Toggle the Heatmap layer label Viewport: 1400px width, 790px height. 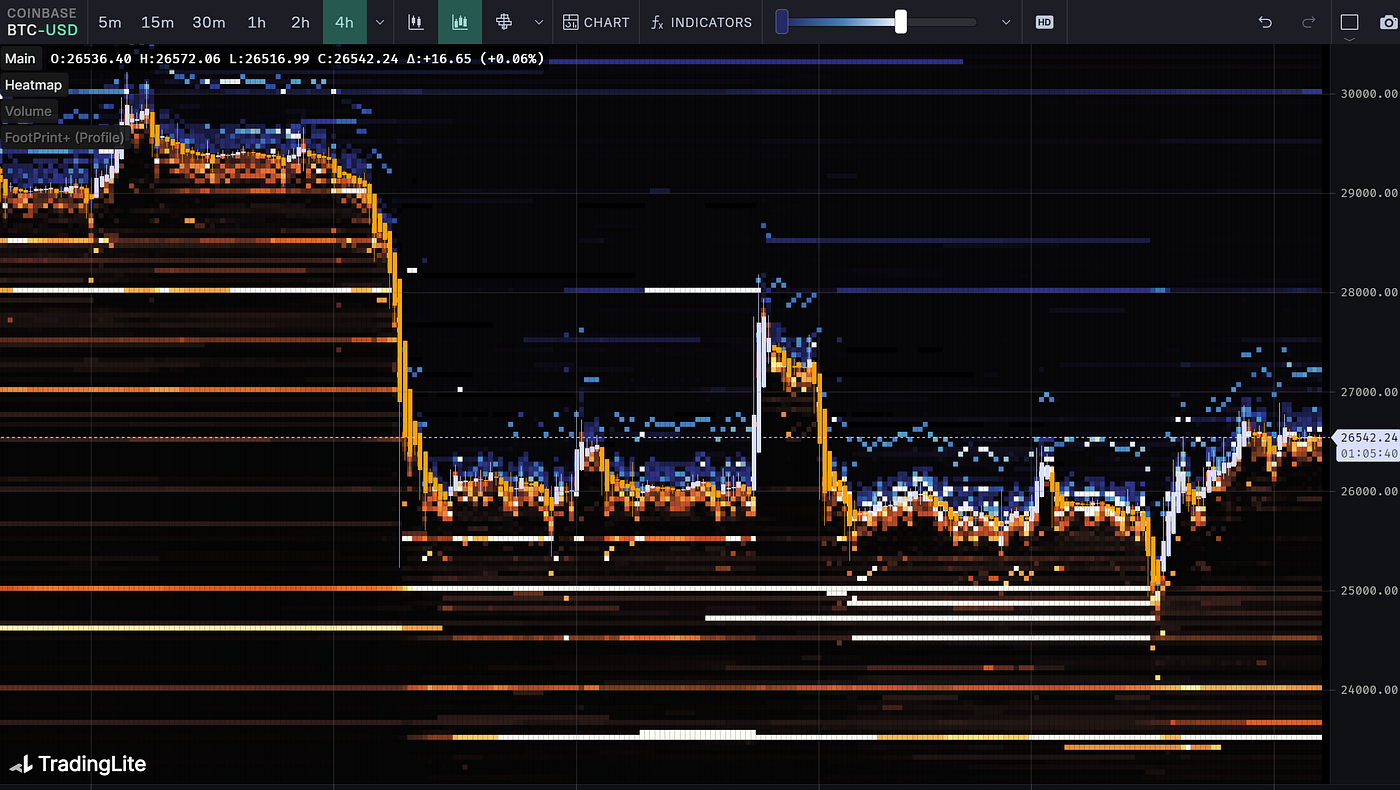(33, 85)
